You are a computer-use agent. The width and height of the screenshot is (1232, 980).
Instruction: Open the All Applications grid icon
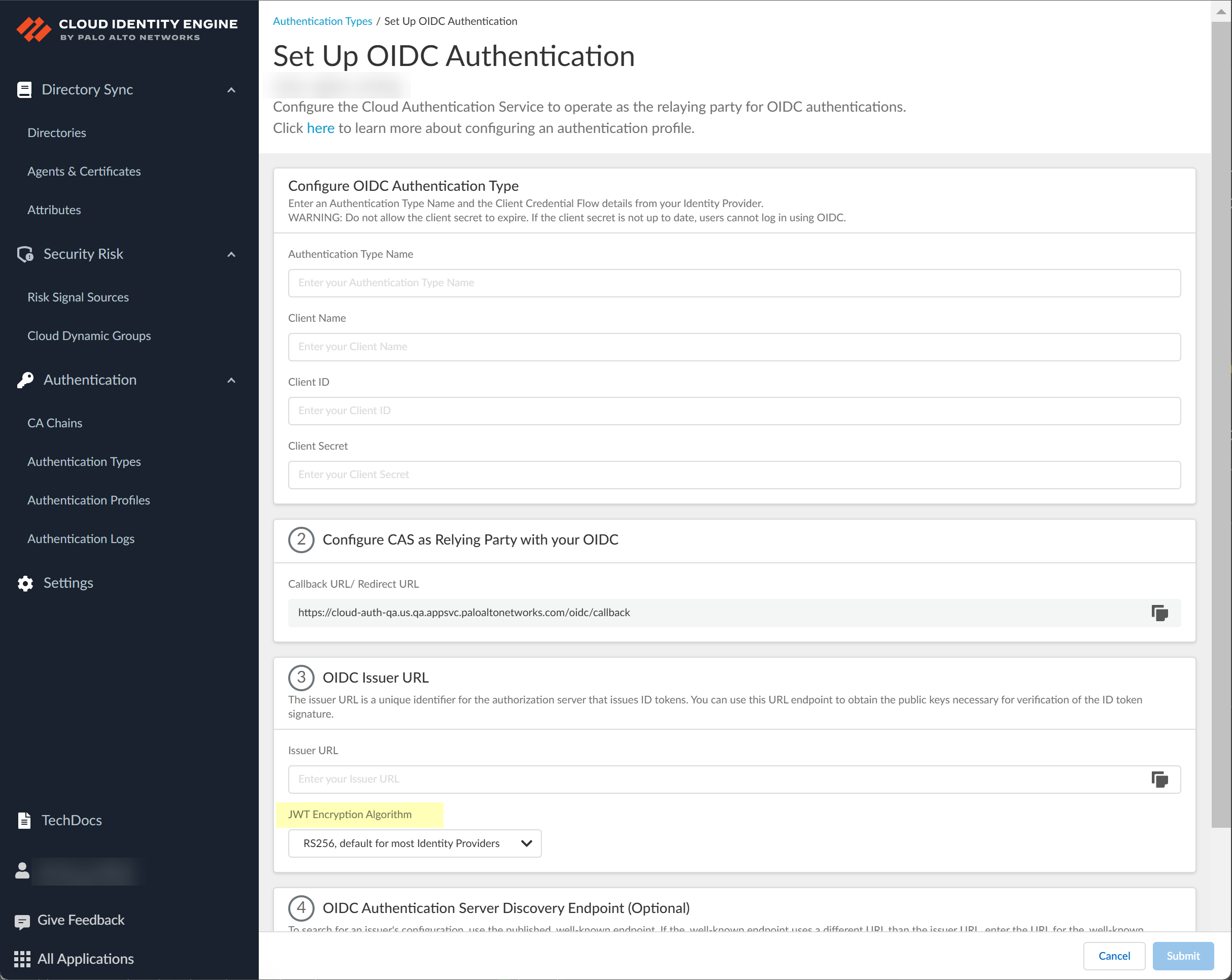tap(22, 959)
